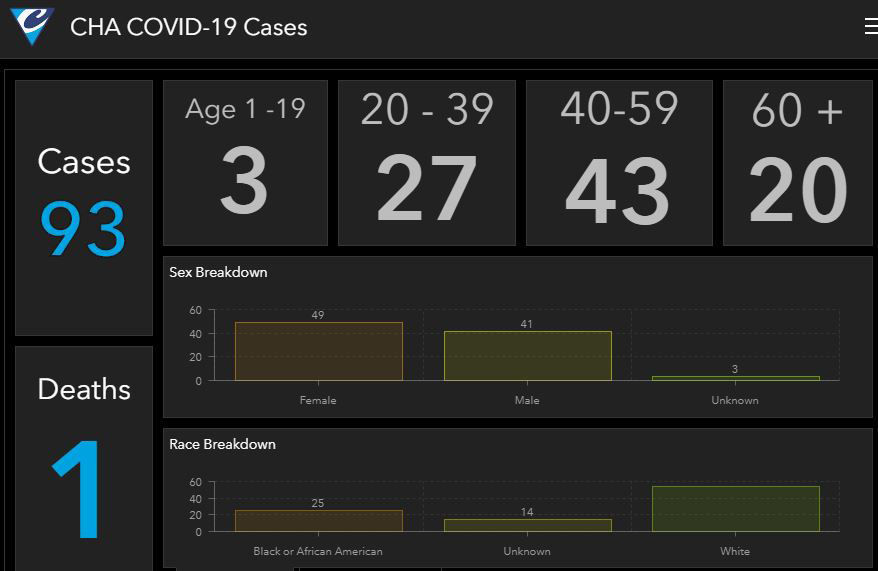Click the Male axis label

click(527, 400)
